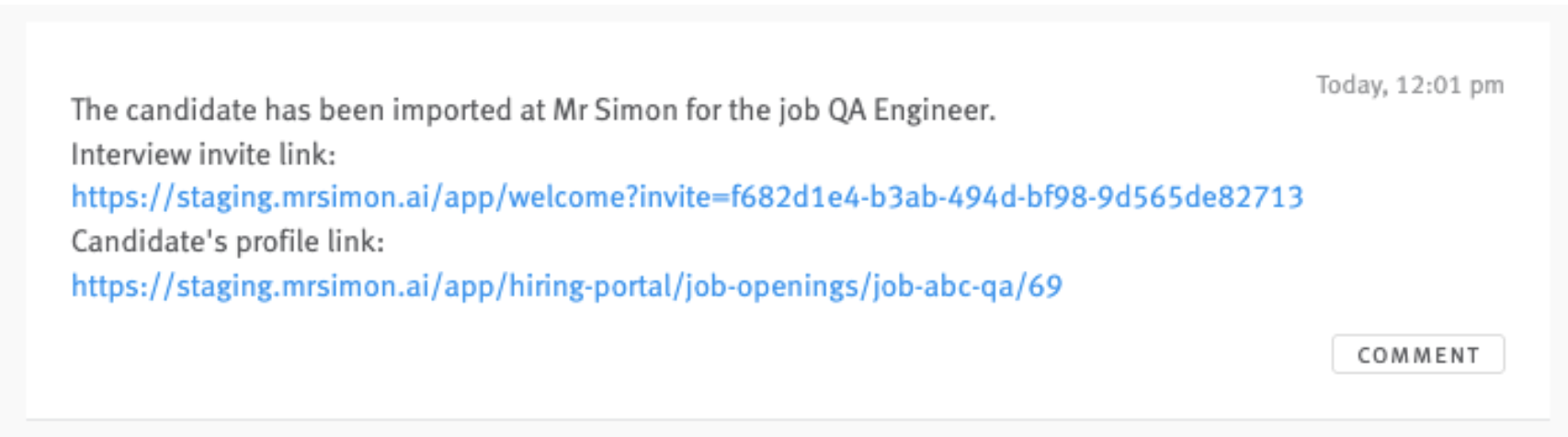Open the interview invite welcome link
Viewport: 1568px width, 437px height.
click(x=687, y=197)
